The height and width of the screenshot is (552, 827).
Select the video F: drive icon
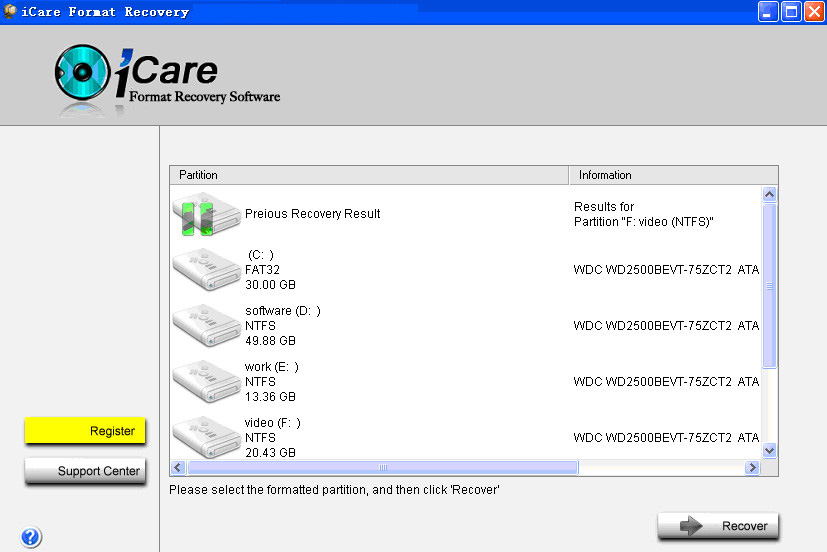pos(206,437)
